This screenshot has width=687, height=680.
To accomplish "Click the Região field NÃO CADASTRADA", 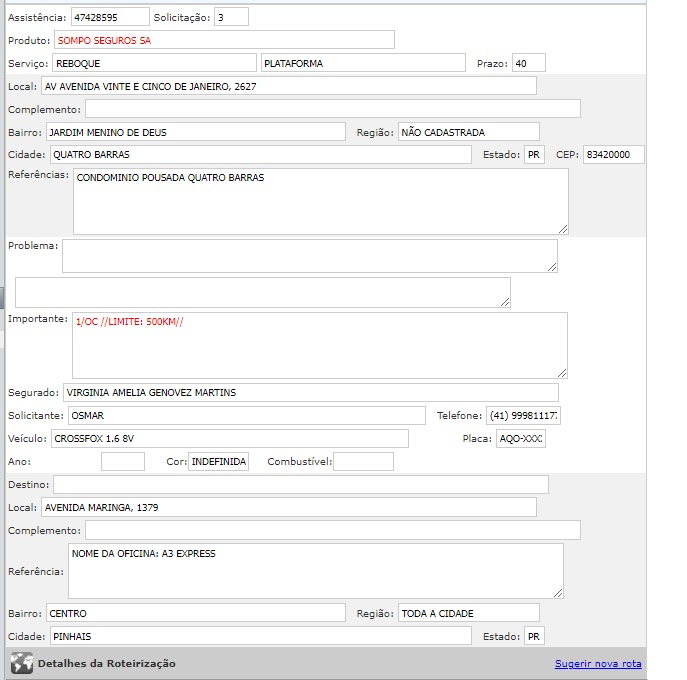I will click(x=469, y=132).
